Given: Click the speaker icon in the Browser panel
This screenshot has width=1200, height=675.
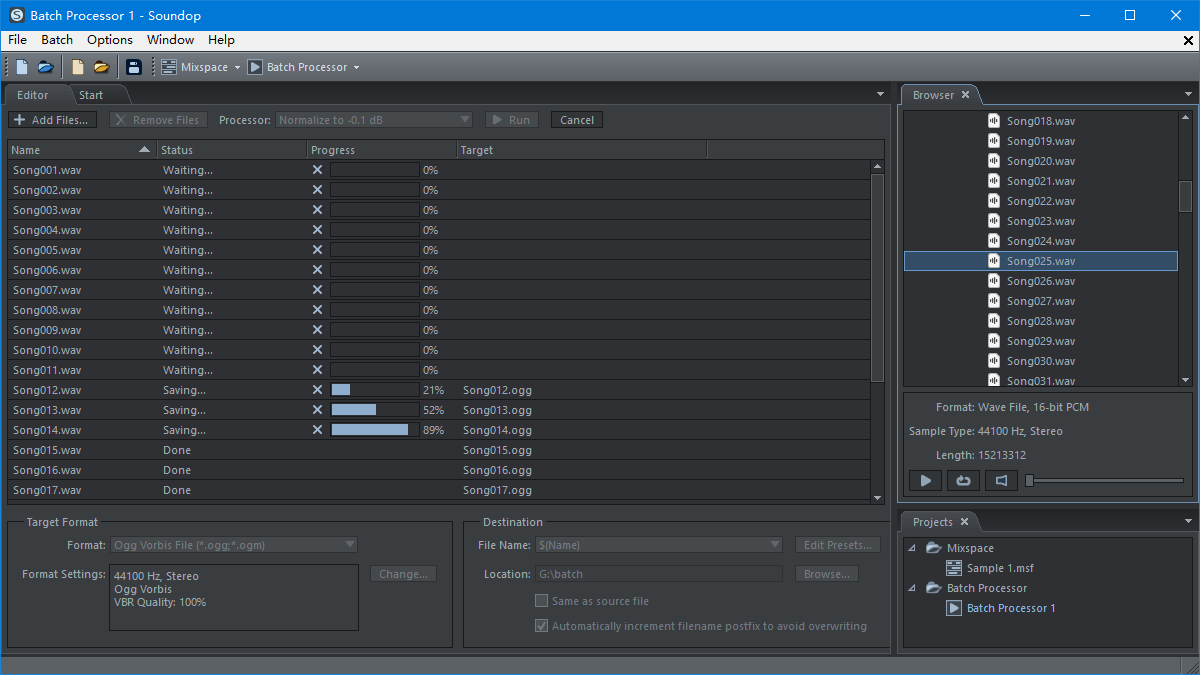Looking at the screenshot, I should (x=1000, y=480).
